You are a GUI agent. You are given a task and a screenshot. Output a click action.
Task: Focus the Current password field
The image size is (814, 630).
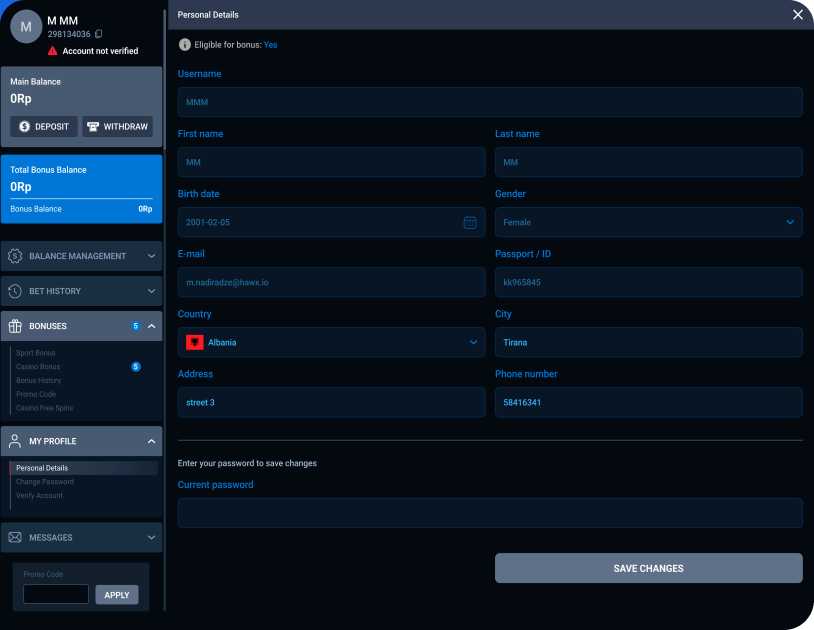(490, 513)
